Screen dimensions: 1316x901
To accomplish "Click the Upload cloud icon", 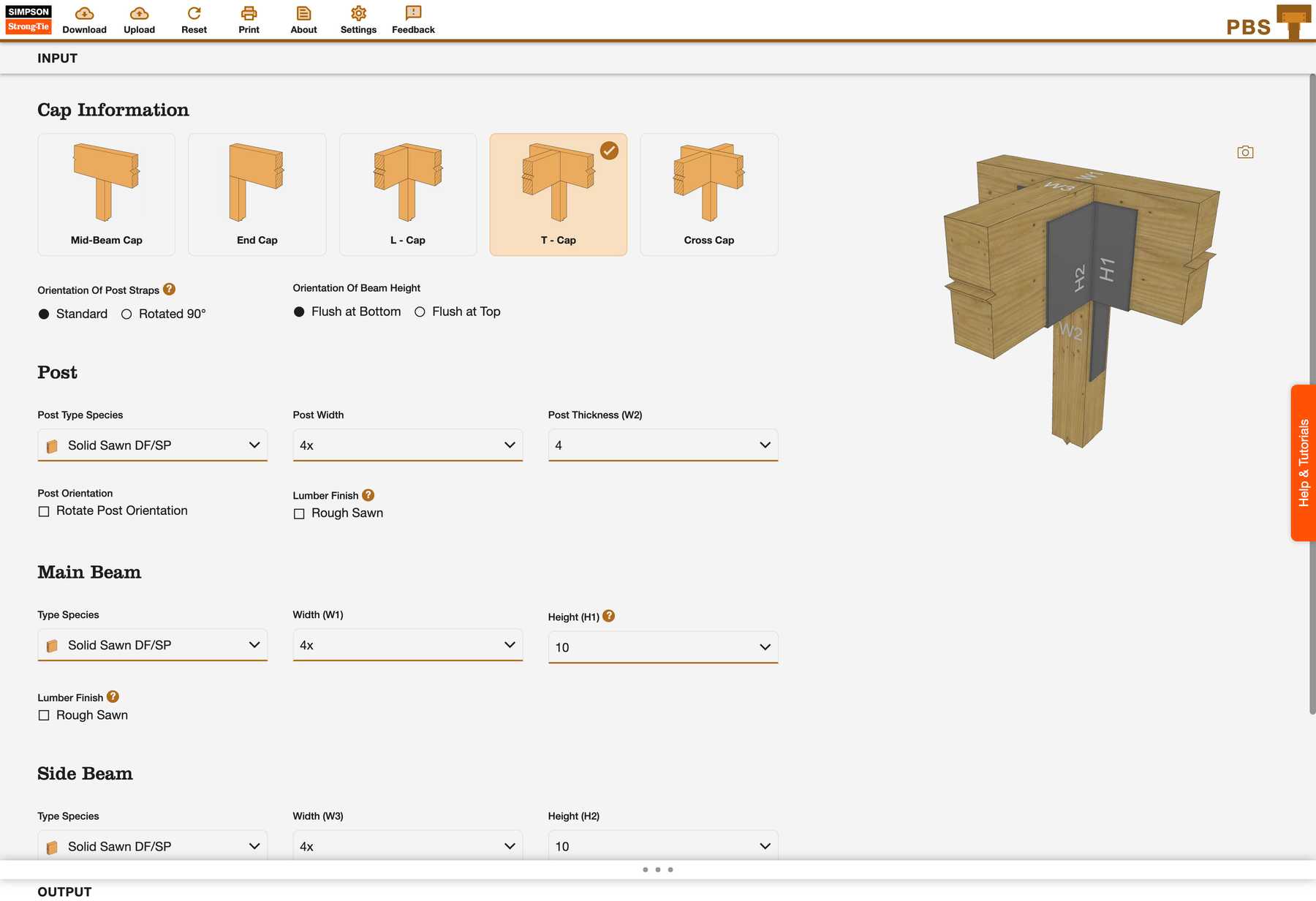I will (139, 14).
